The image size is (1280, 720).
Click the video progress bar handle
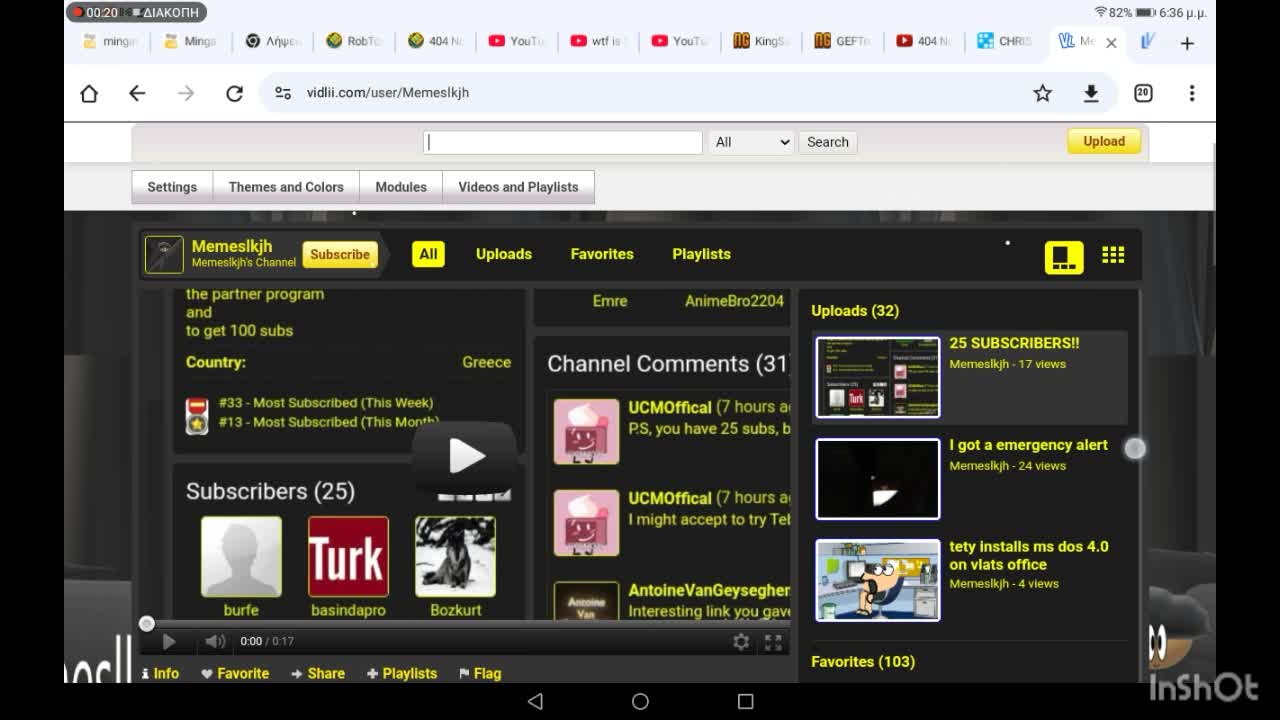[147, 624]
